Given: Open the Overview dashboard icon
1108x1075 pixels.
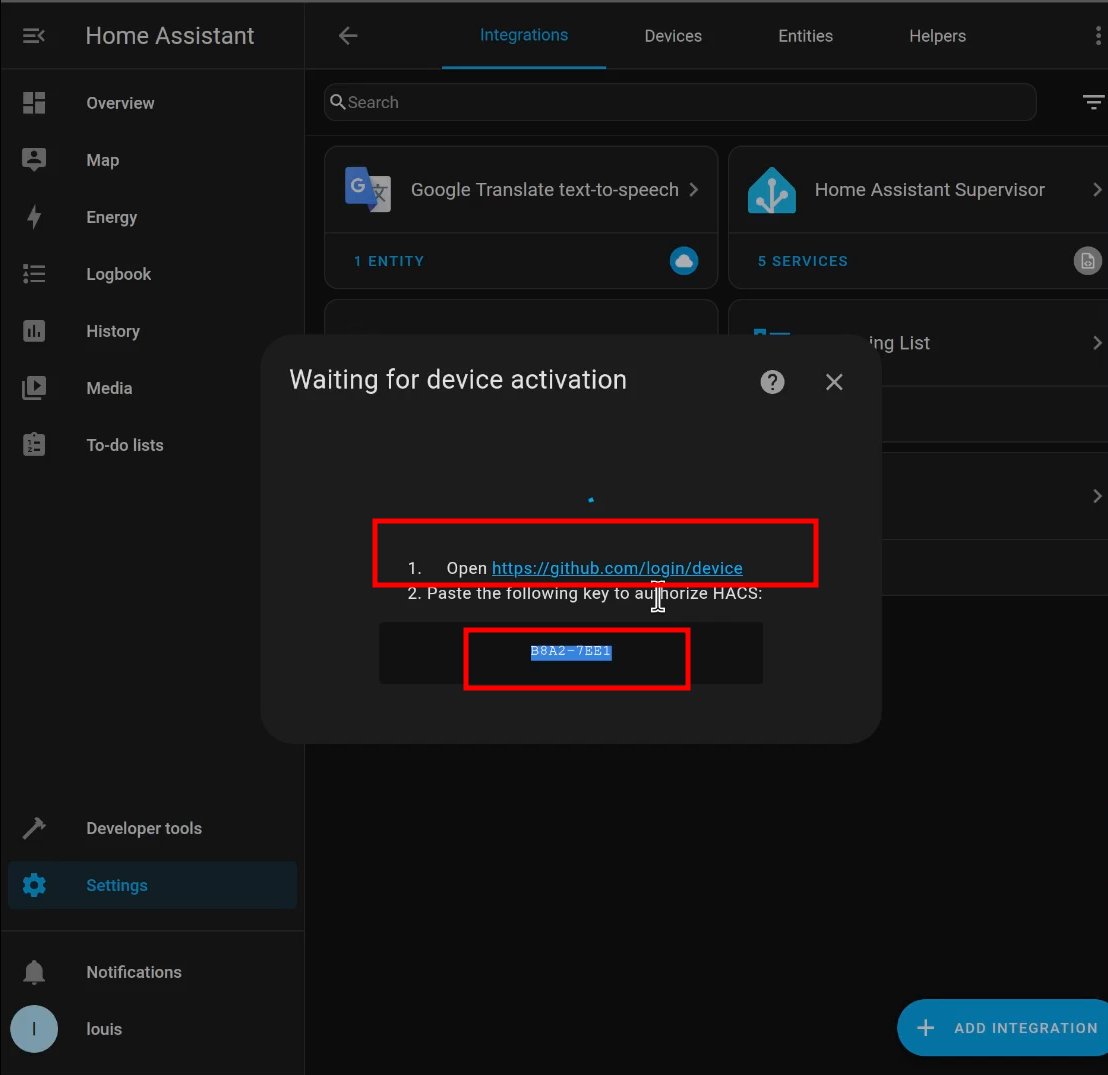Looking at the screenshot, I should tap(34, 103).
